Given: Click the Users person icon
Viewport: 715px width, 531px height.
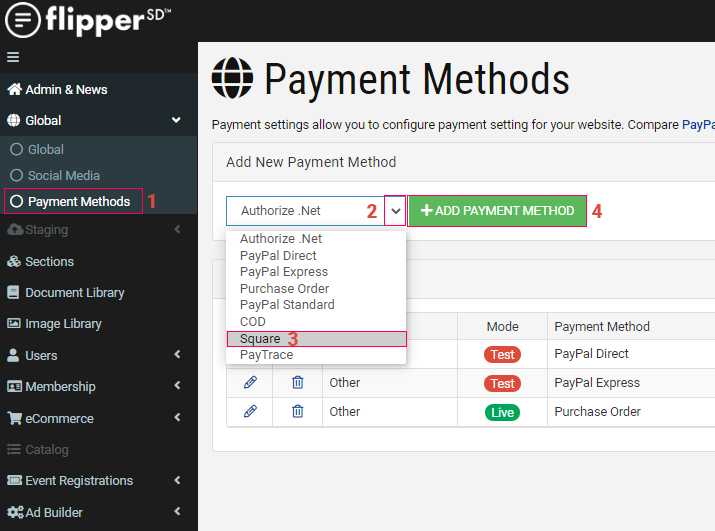Looking at the screenshot, I should [x=13, y=355].
